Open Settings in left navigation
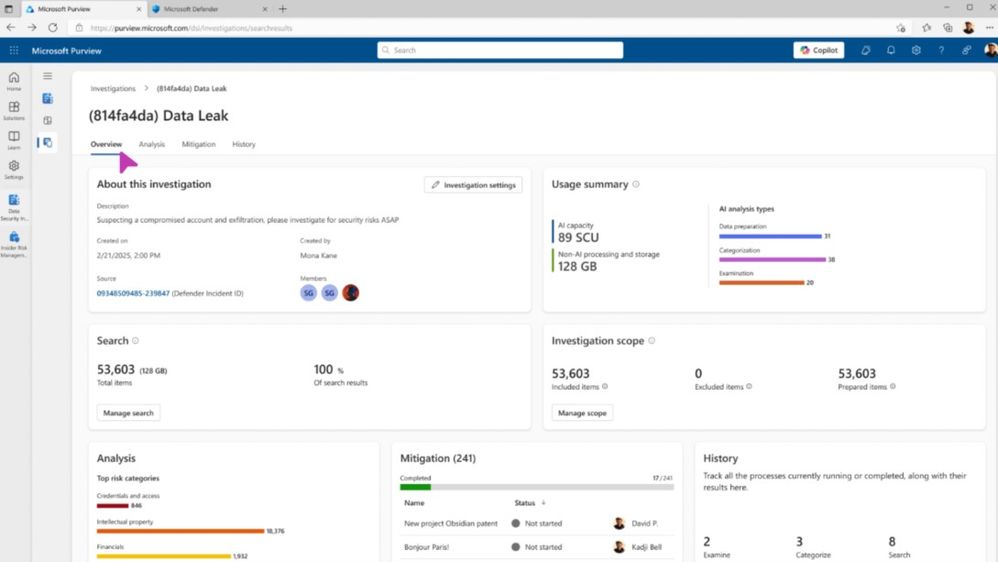Screen dimensions: 998x562 (x=14, y=169)
